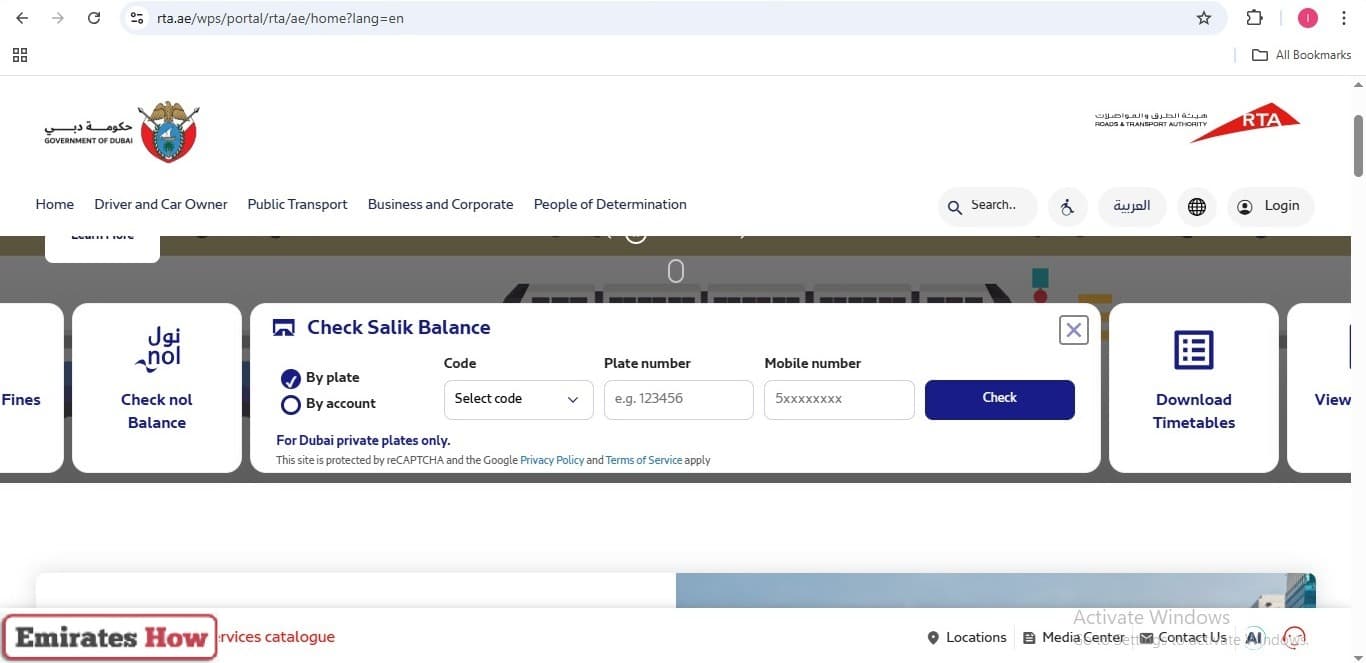Open the Privacy Policy link
The height and width of the screenshot is (663, 1366).
552,460
